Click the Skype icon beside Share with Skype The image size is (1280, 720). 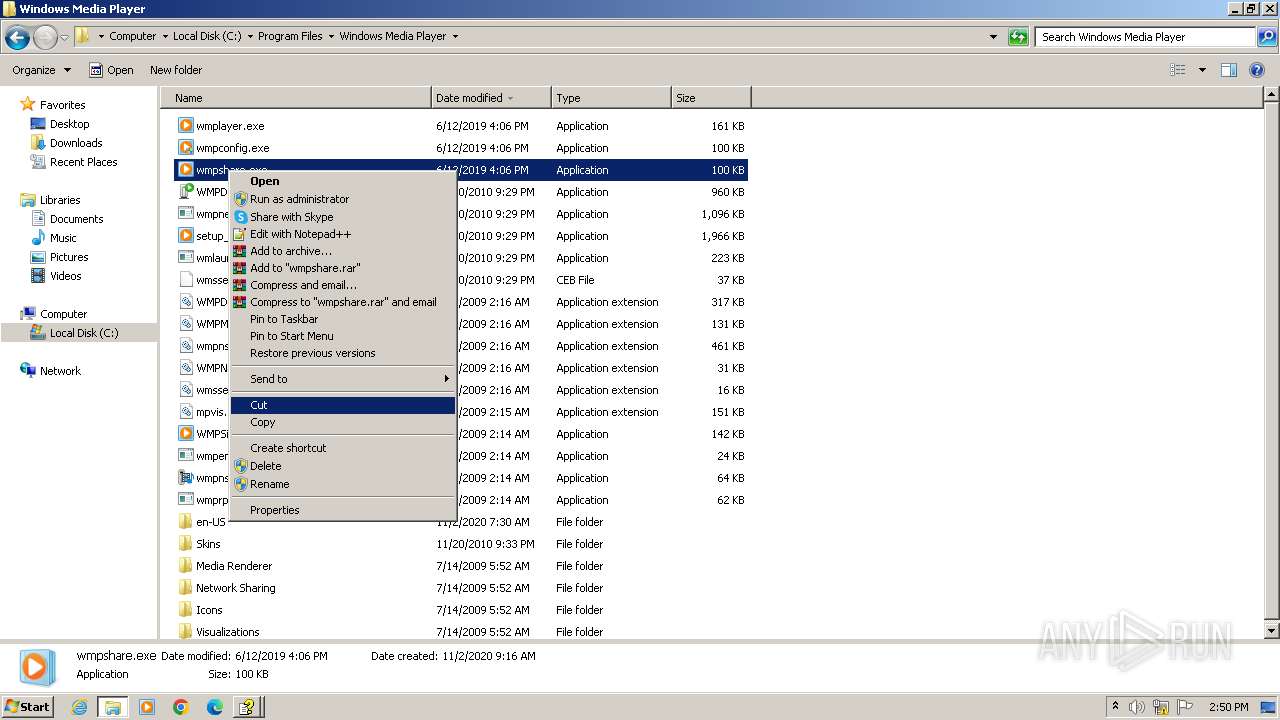(240, 217)
